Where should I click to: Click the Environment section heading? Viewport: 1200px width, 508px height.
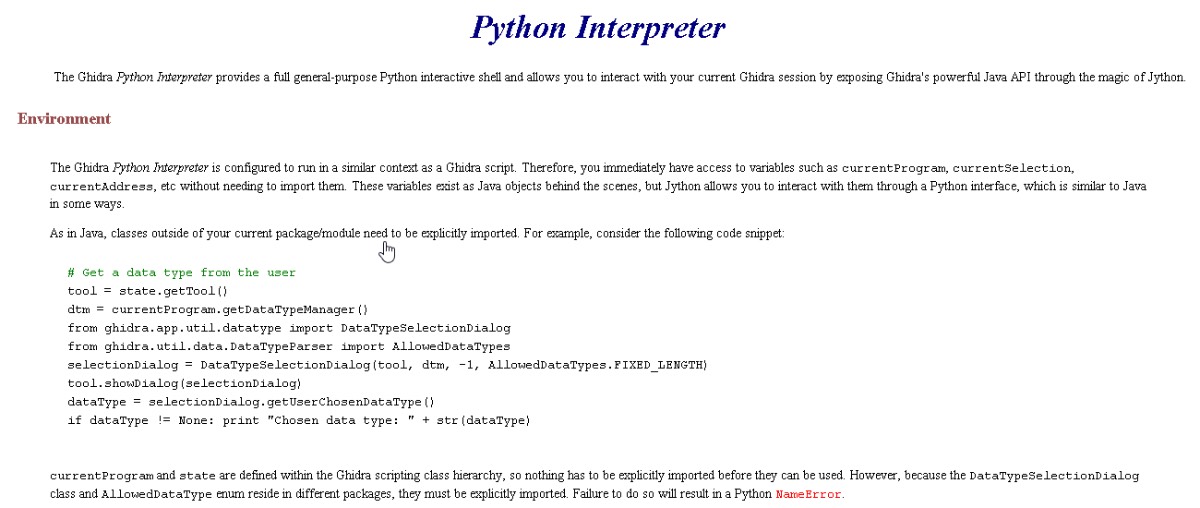[64, 119]
